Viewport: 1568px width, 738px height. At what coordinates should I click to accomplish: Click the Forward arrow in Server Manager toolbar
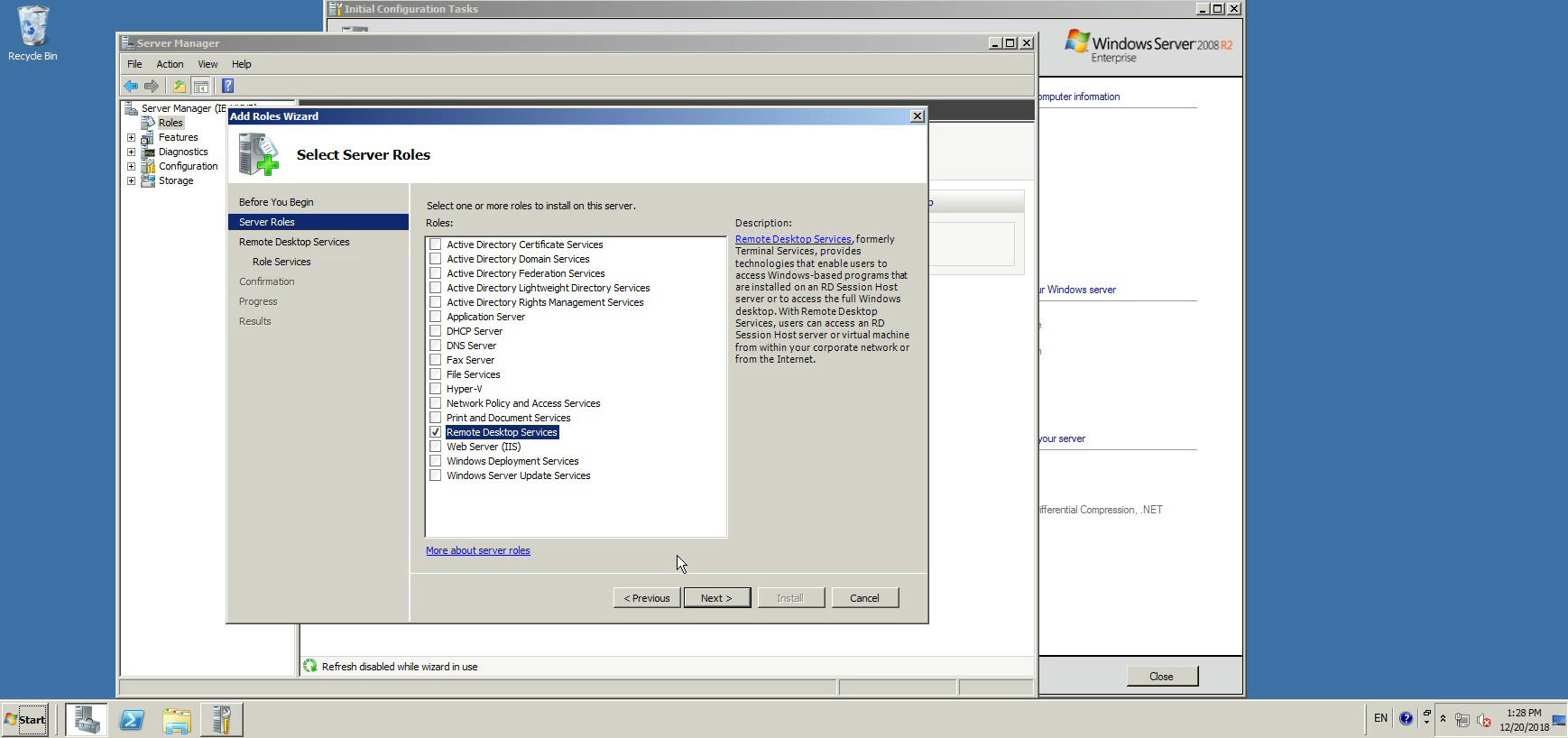(152, 87)
